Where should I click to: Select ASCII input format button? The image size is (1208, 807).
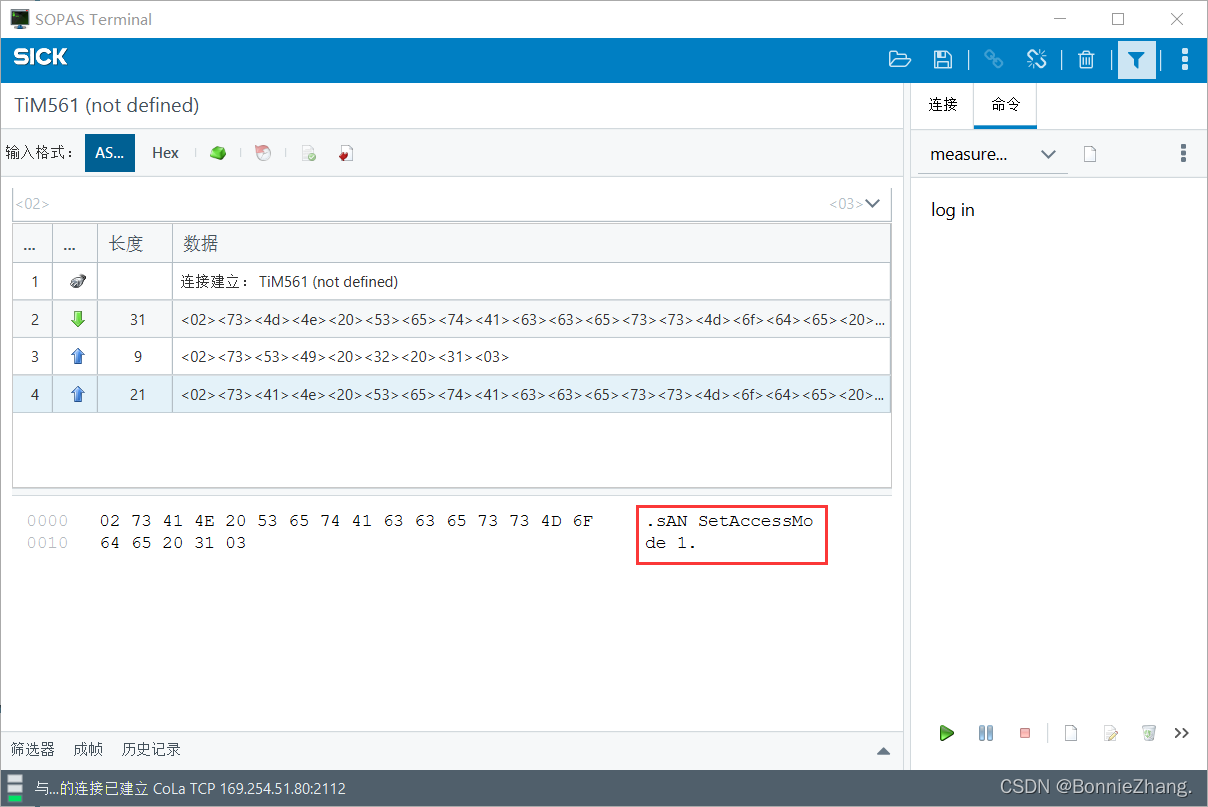[x=110, y=153]
